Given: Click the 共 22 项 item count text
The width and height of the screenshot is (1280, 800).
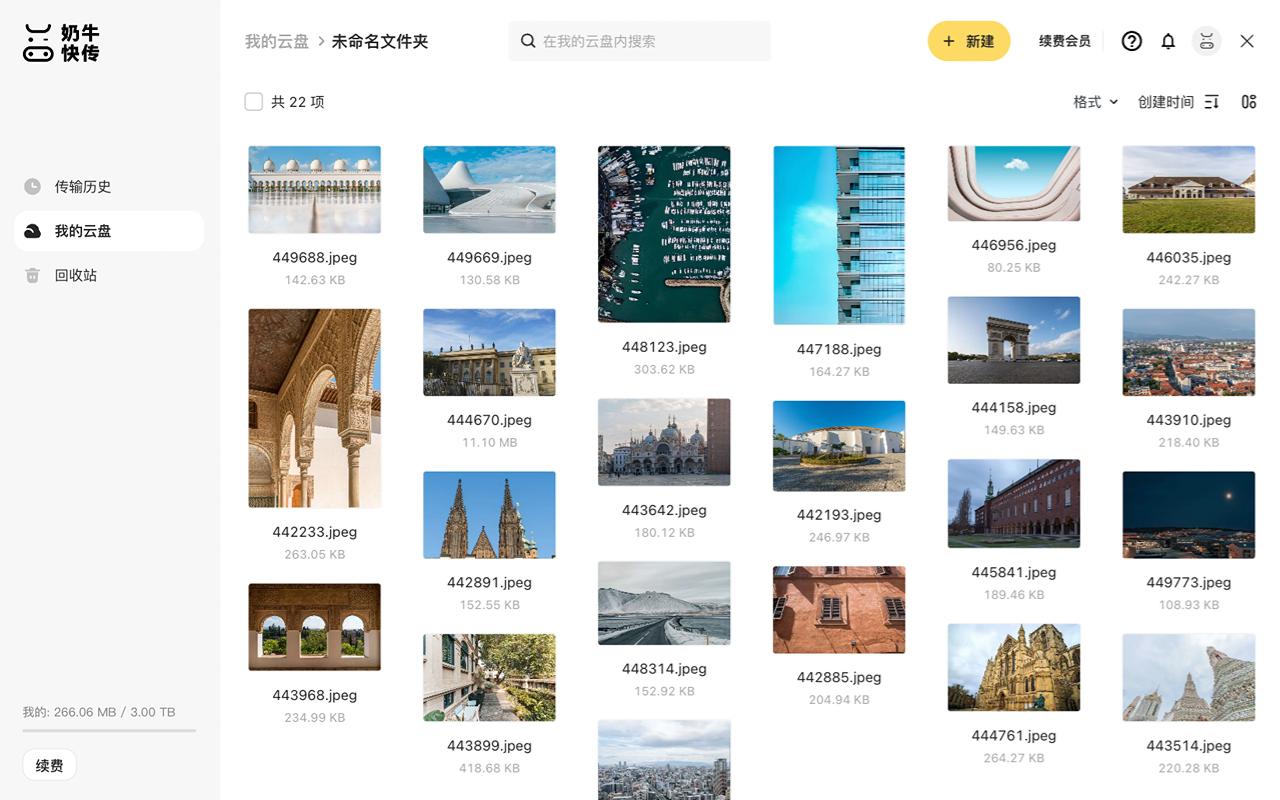Looking at the screenshot, I should (298, 102).
